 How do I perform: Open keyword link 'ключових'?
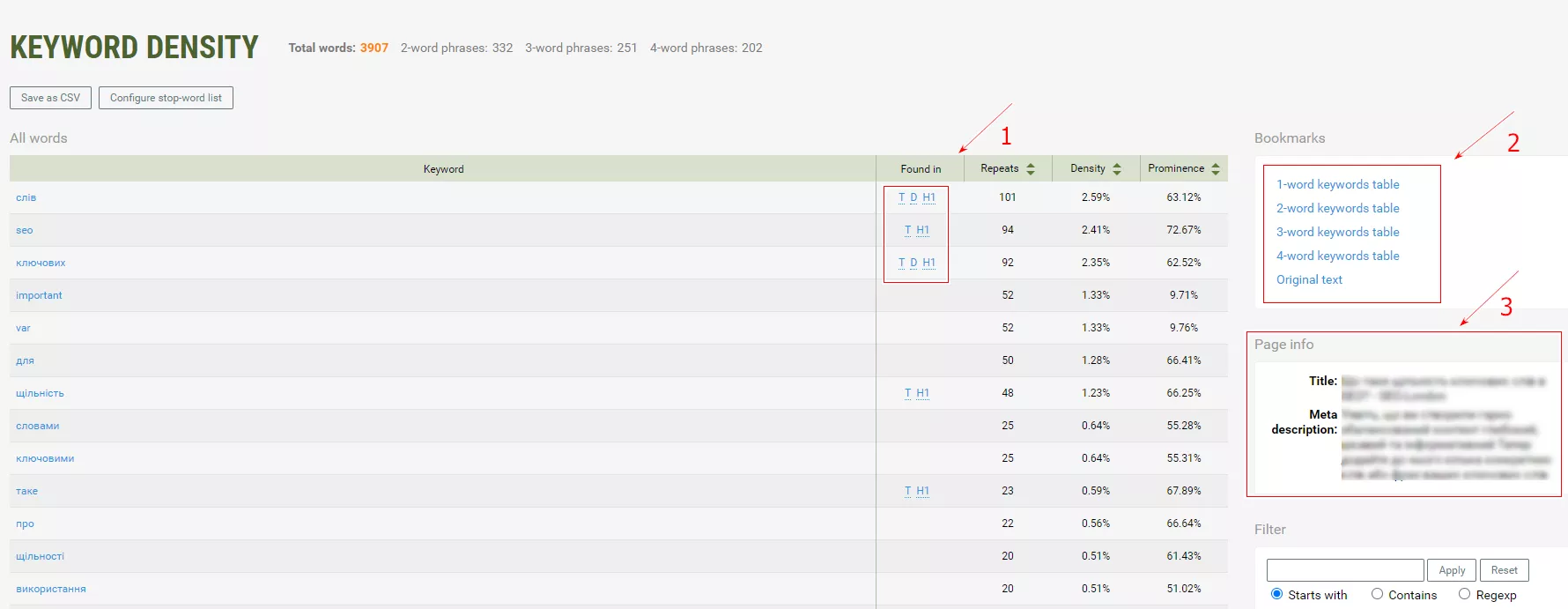41,263
